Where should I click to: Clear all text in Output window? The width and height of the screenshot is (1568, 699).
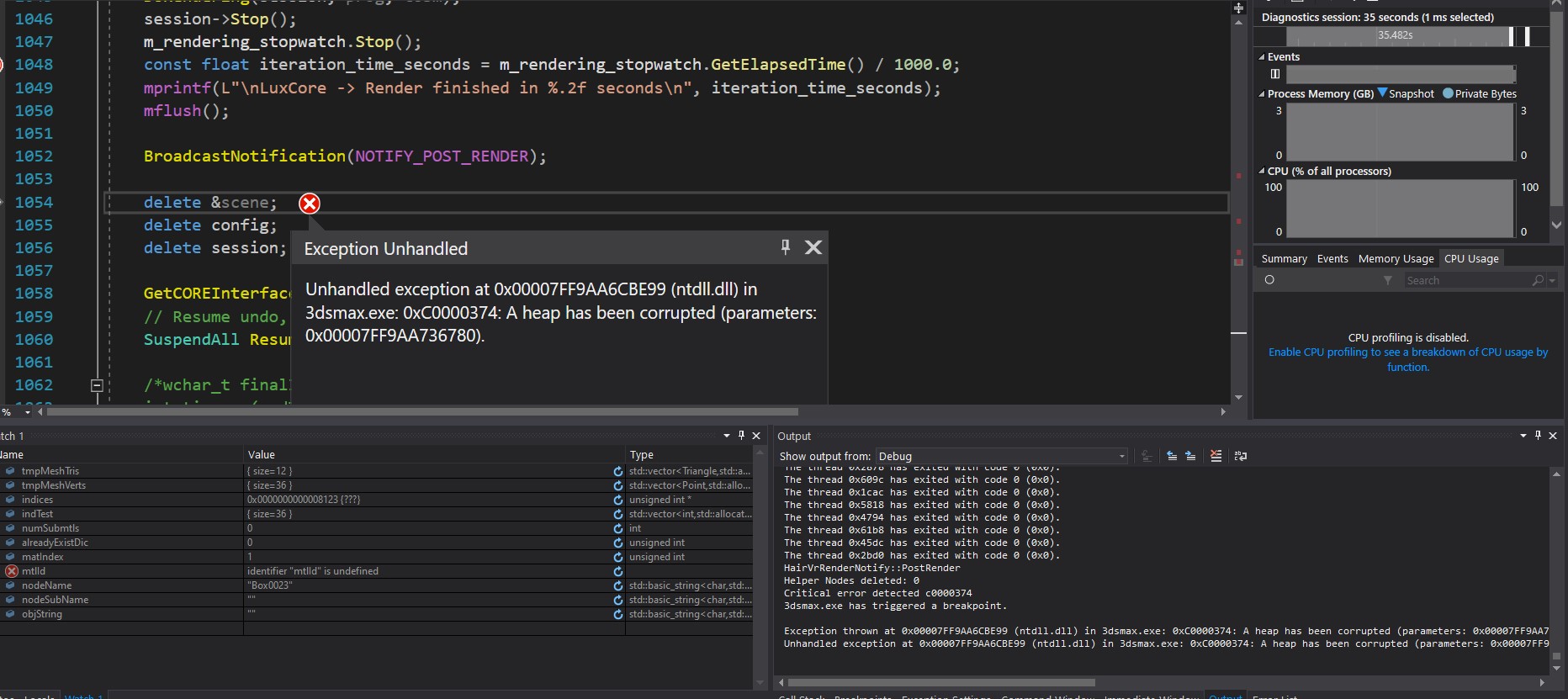coord(1216,456)
